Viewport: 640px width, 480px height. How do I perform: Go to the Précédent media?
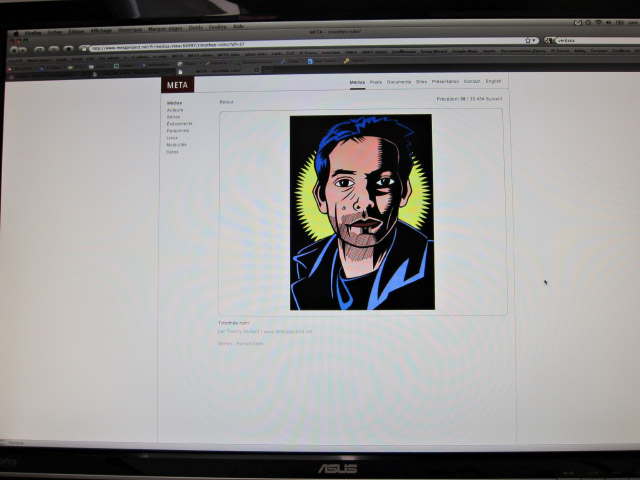[x=448, y=99]
